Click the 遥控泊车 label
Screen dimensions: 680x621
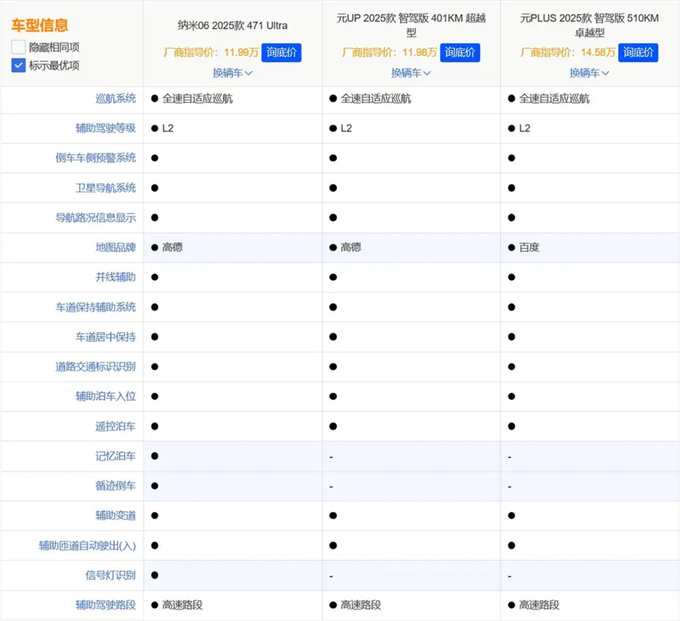(x=116, y=426)
